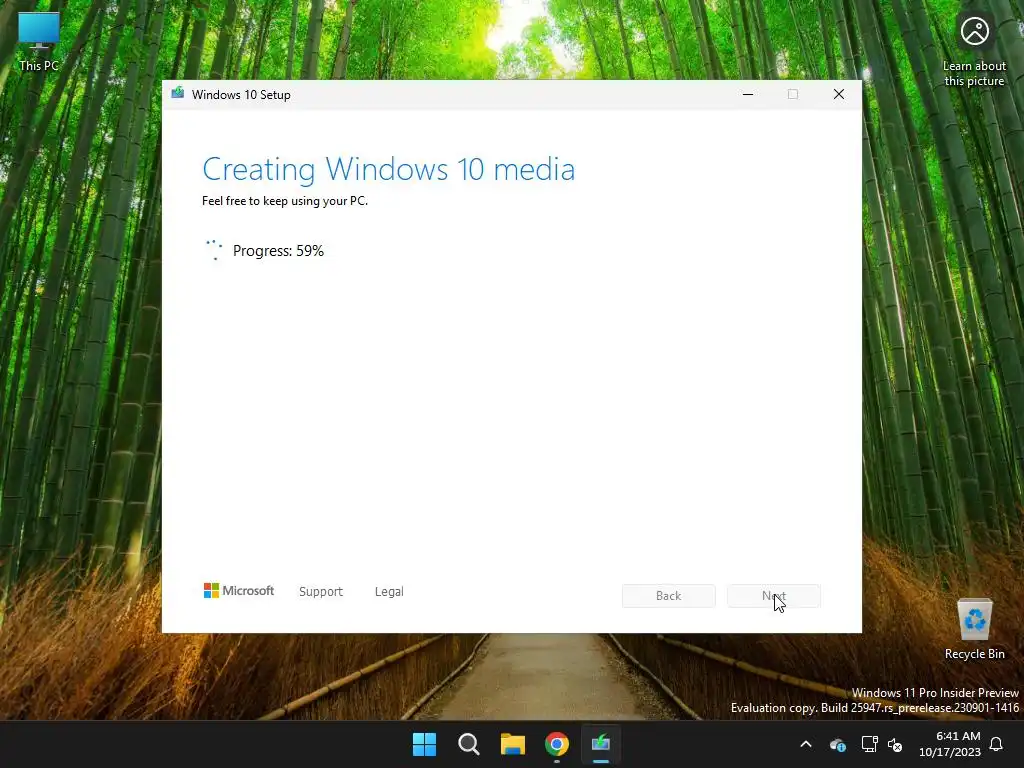Click the Next button
Screen dimensions: 1024x768
[x=774, y=596]
